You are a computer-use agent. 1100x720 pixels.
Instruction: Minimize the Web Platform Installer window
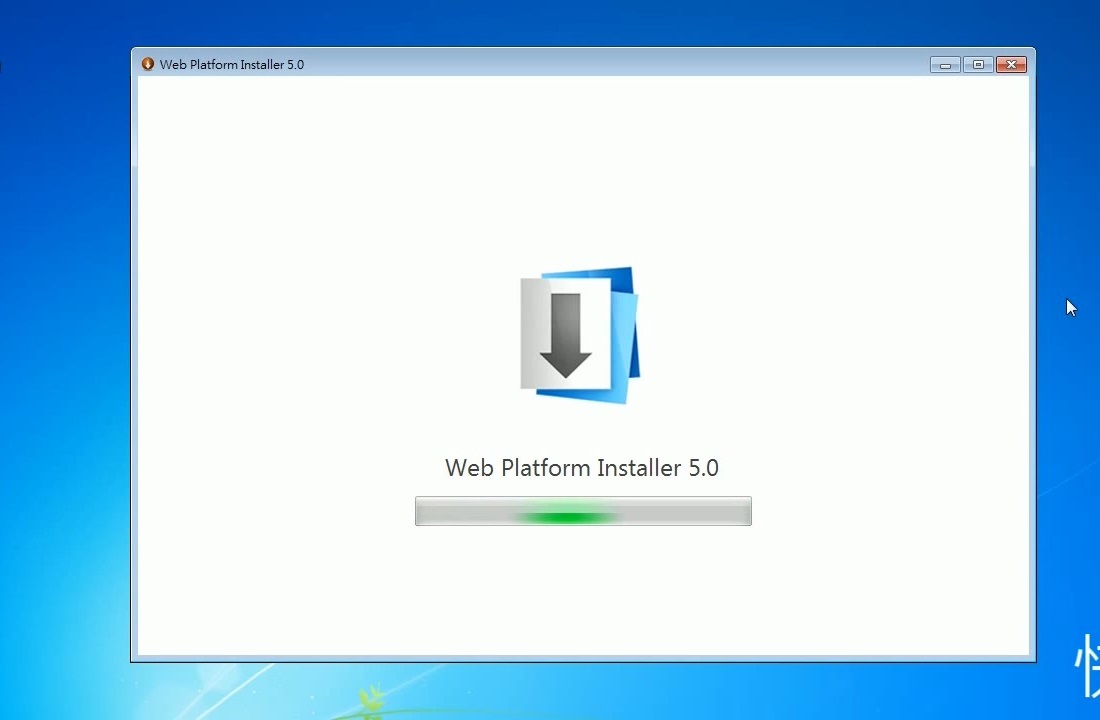[945, 65]
